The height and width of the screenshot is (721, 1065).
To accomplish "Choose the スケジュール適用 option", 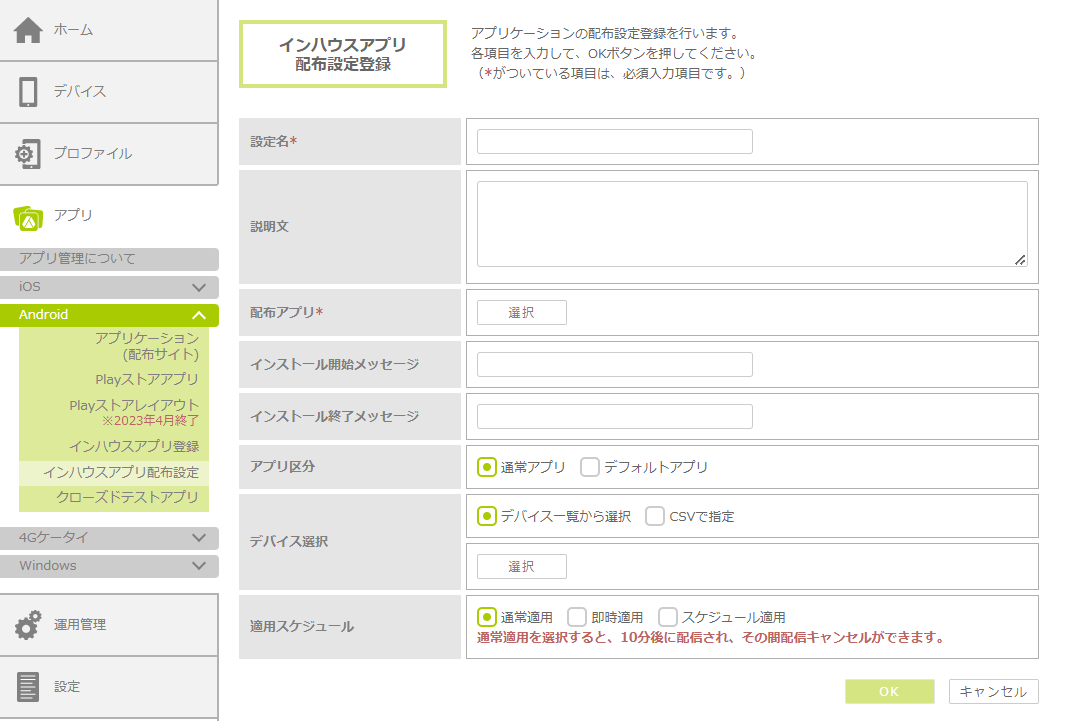I will [x=668, y=617].
